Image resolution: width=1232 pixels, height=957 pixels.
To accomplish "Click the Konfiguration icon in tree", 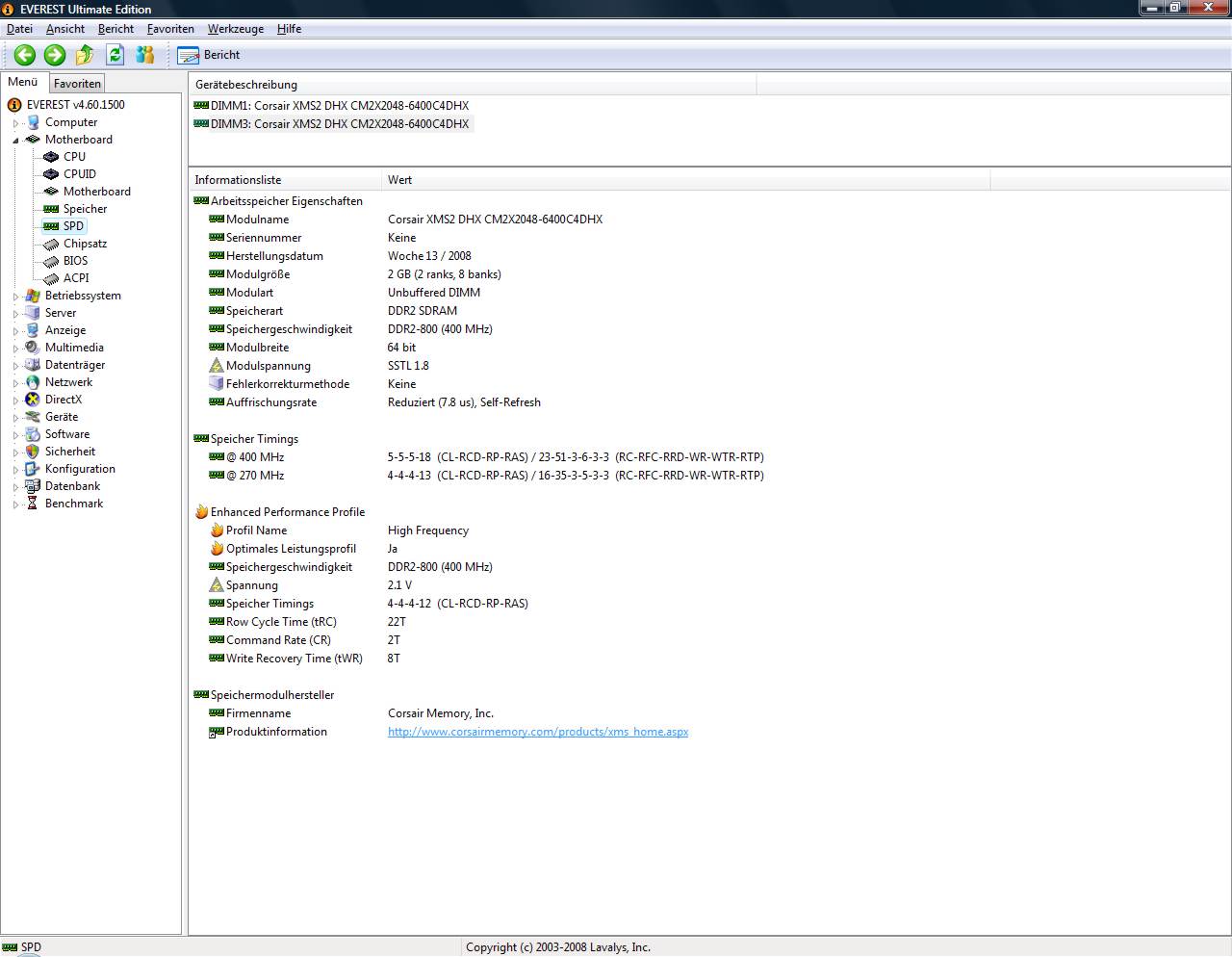I will point(33,469).
